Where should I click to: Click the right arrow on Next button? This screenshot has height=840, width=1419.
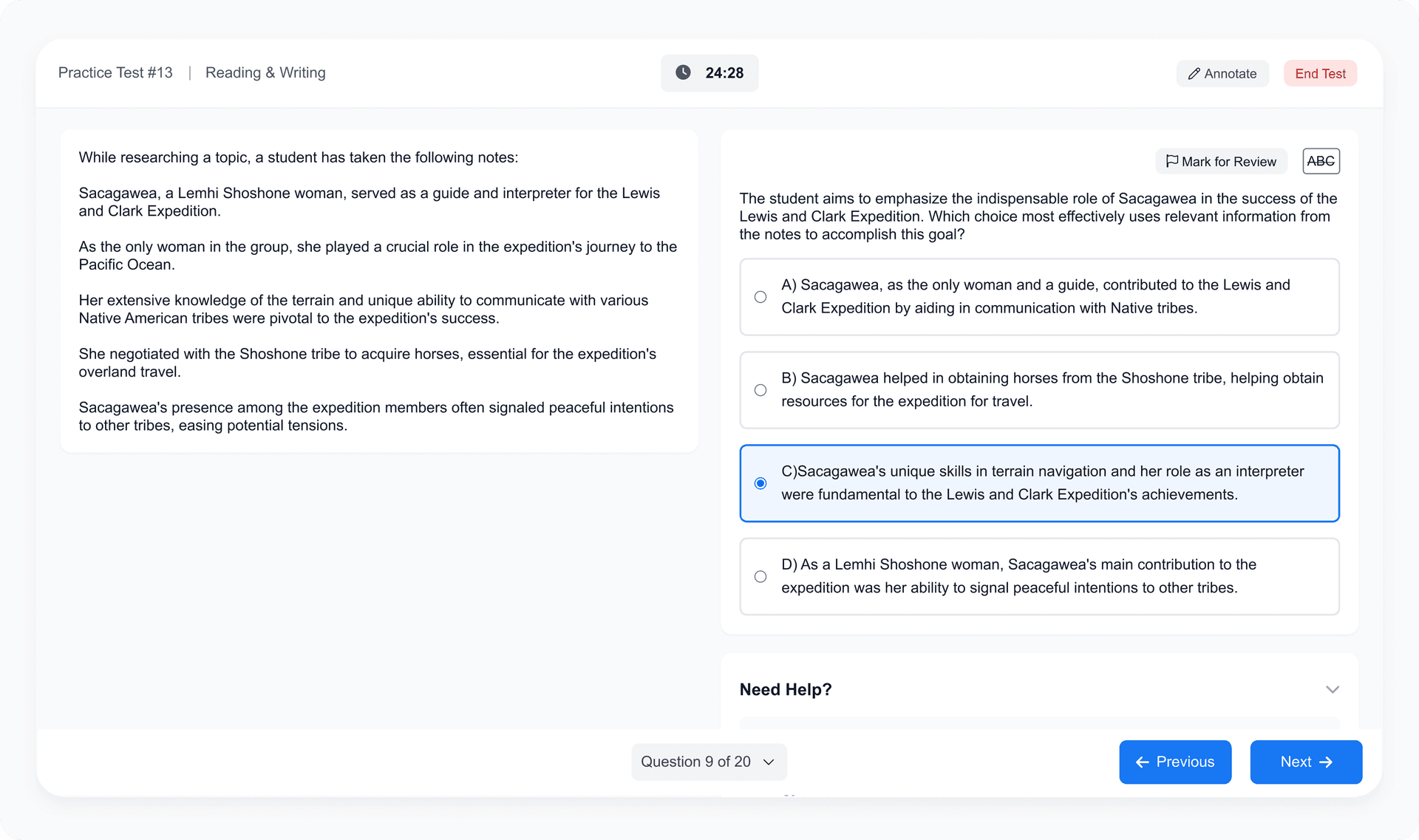pos(1327,762)
